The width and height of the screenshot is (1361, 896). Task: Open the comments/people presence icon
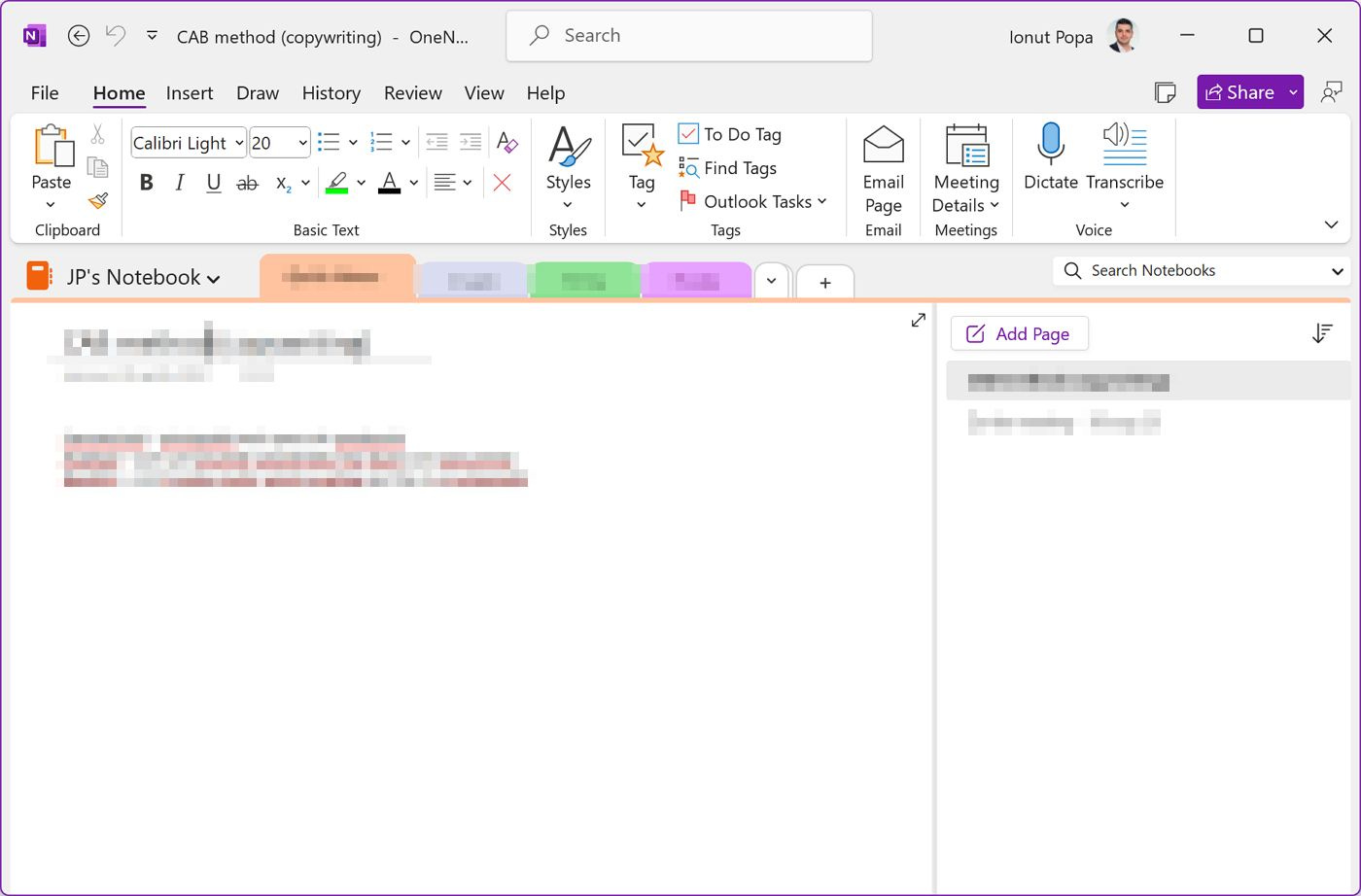click(x=1332, y=92)
